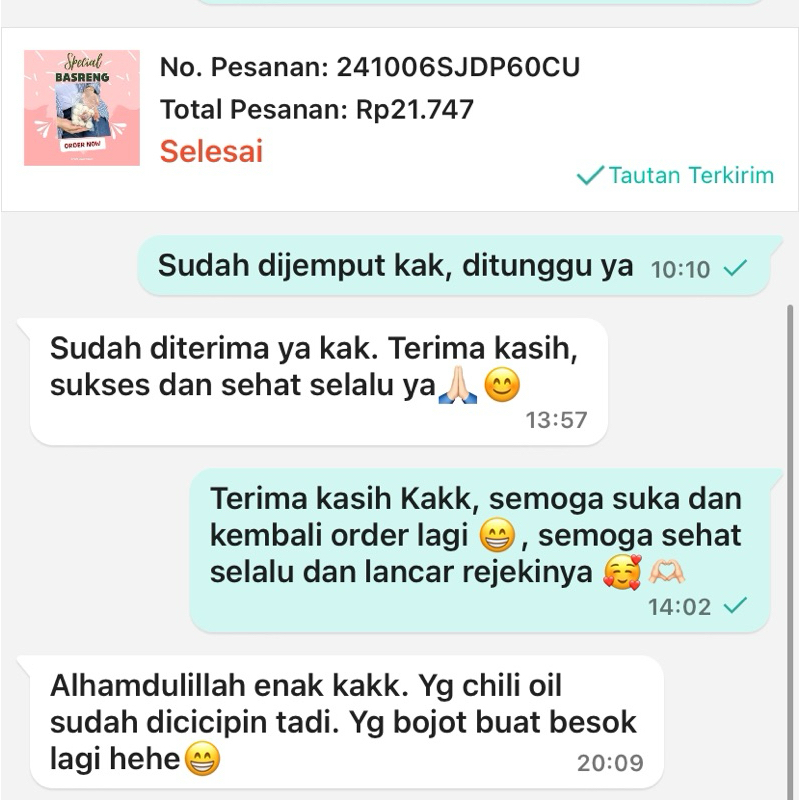Click the 13:57 timestamp

(556, 420)
